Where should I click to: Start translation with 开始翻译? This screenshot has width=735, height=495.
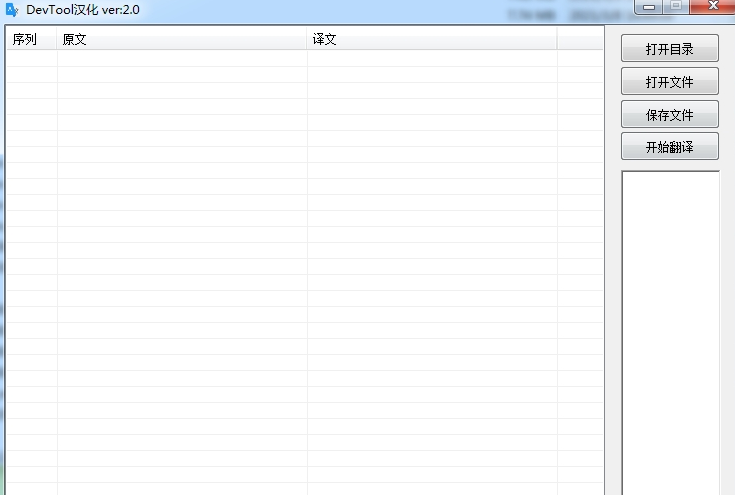coord(669,147)
